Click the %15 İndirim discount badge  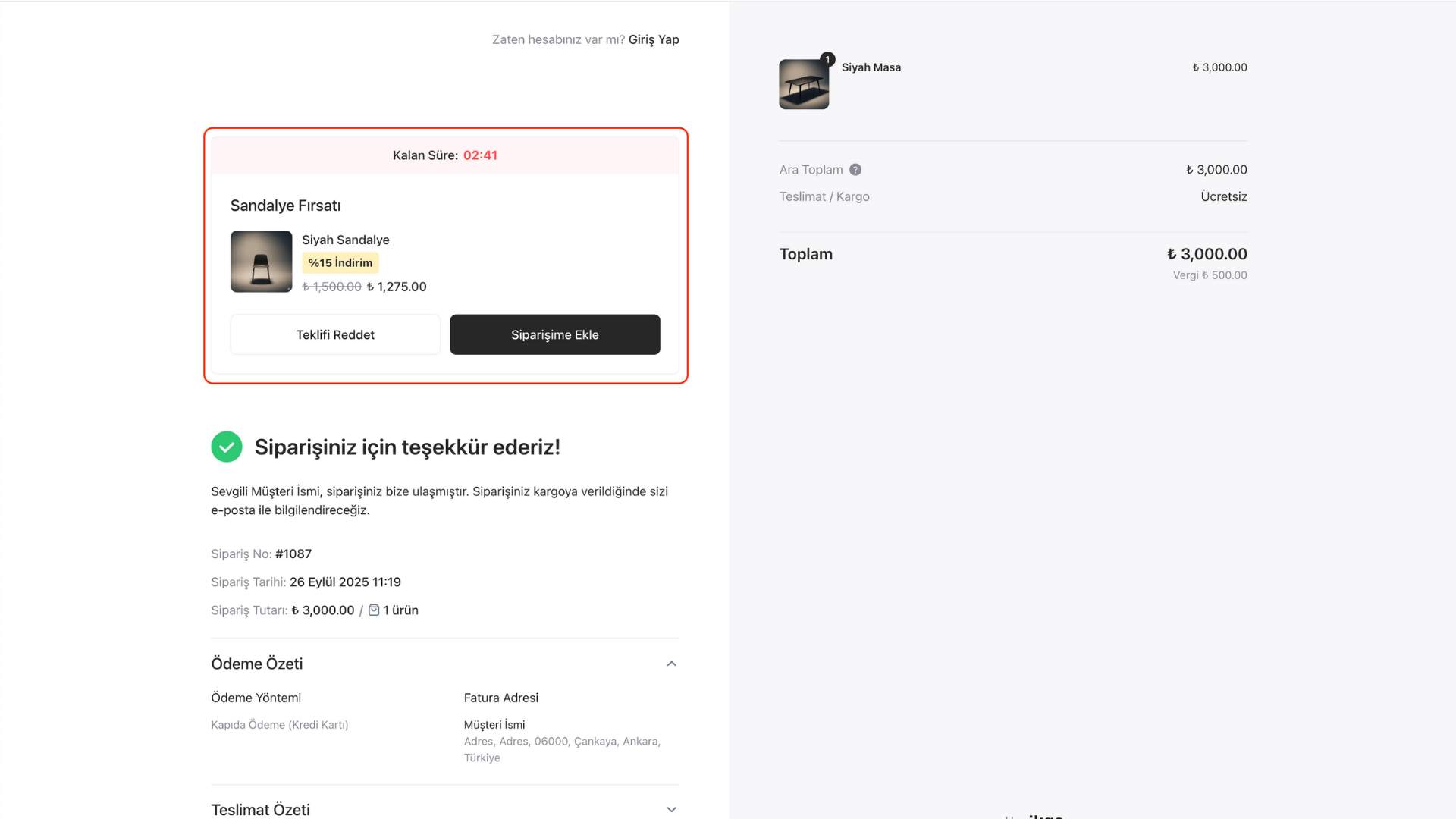tap(340, 262)
